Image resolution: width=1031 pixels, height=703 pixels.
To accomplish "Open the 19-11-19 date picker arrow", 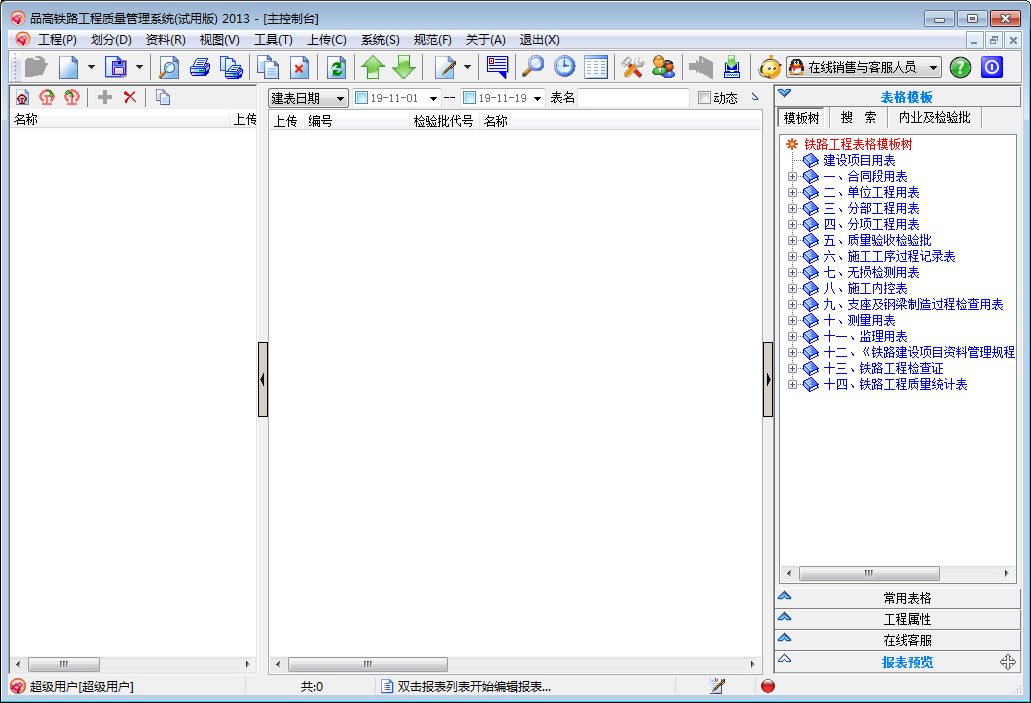I will (x=538, y=99).
